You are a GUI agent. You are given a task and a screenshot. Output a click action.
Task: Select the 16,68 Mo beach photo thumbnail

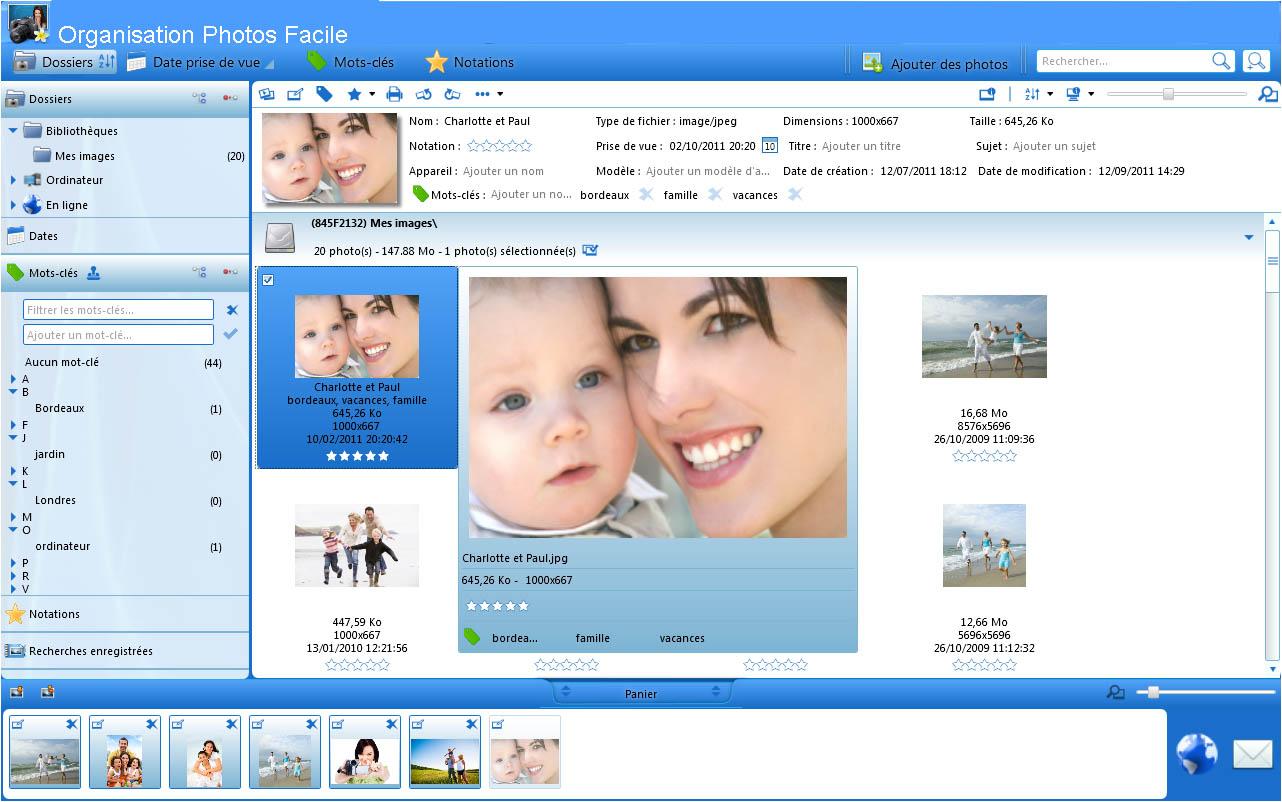point(984,336)
